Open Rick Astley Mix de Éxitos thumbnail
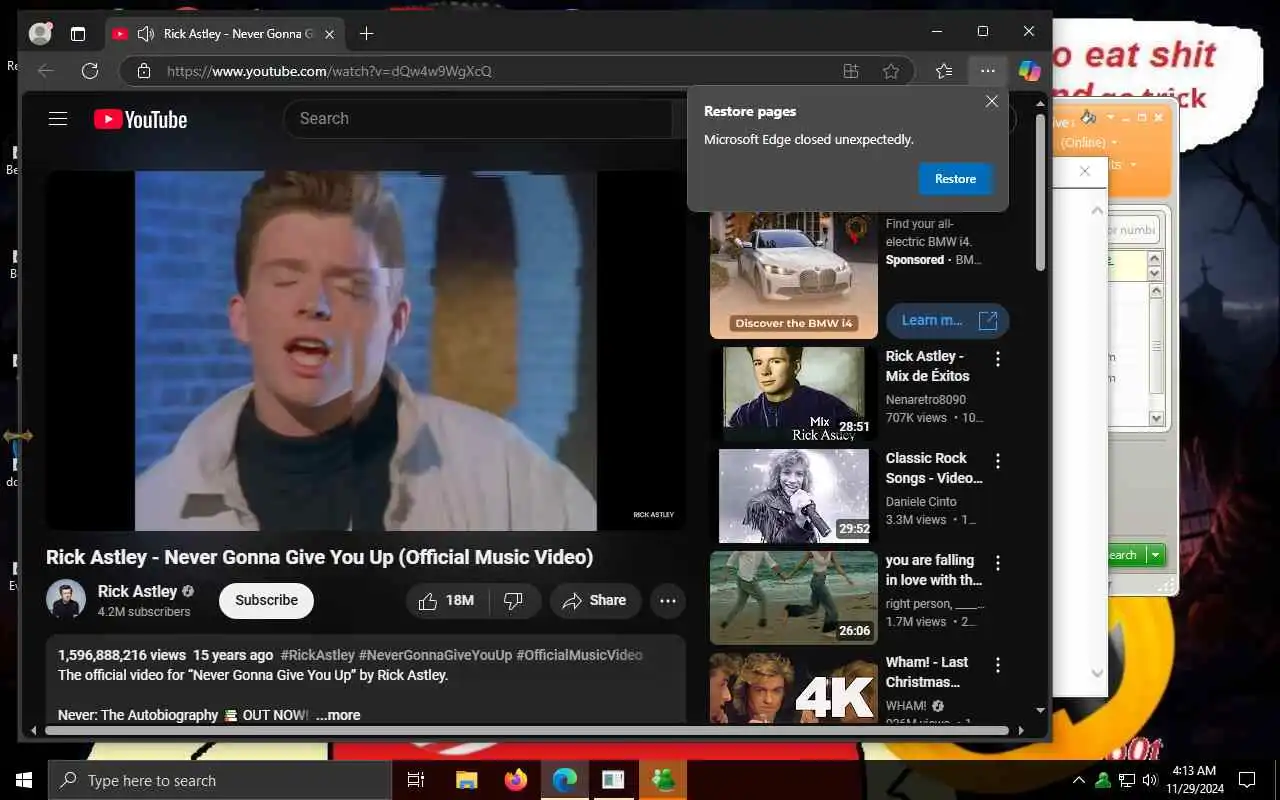 (x=794, y=394)
